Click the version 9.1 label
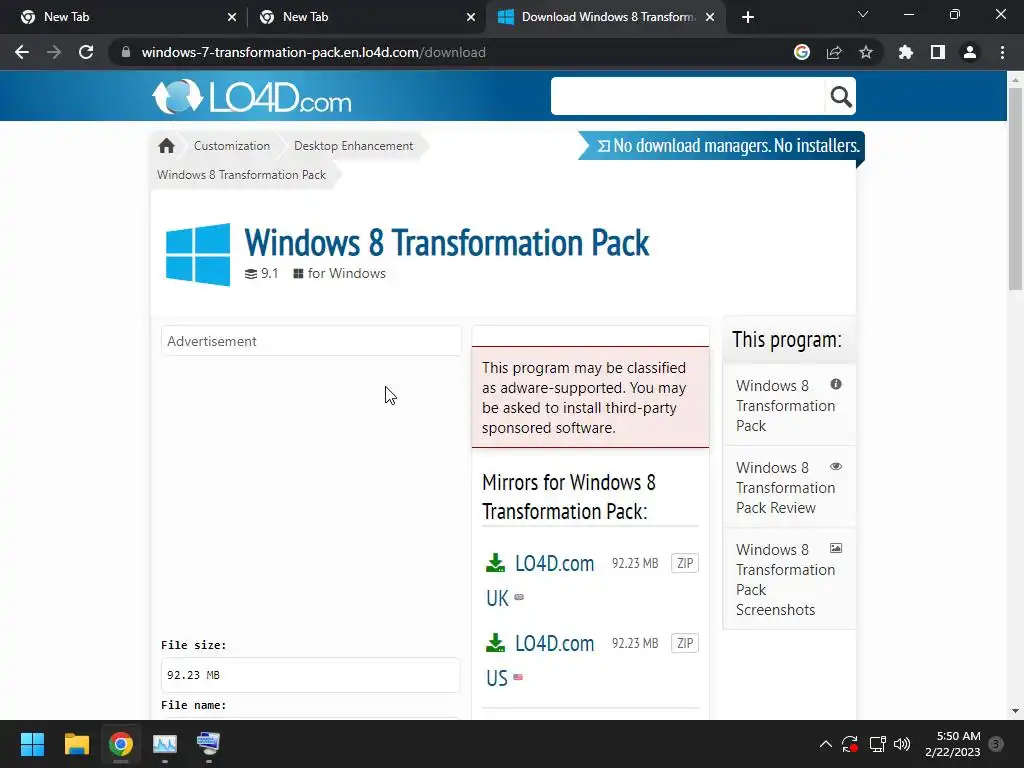This screenshot has height=768, width=1024. point(261,274)
